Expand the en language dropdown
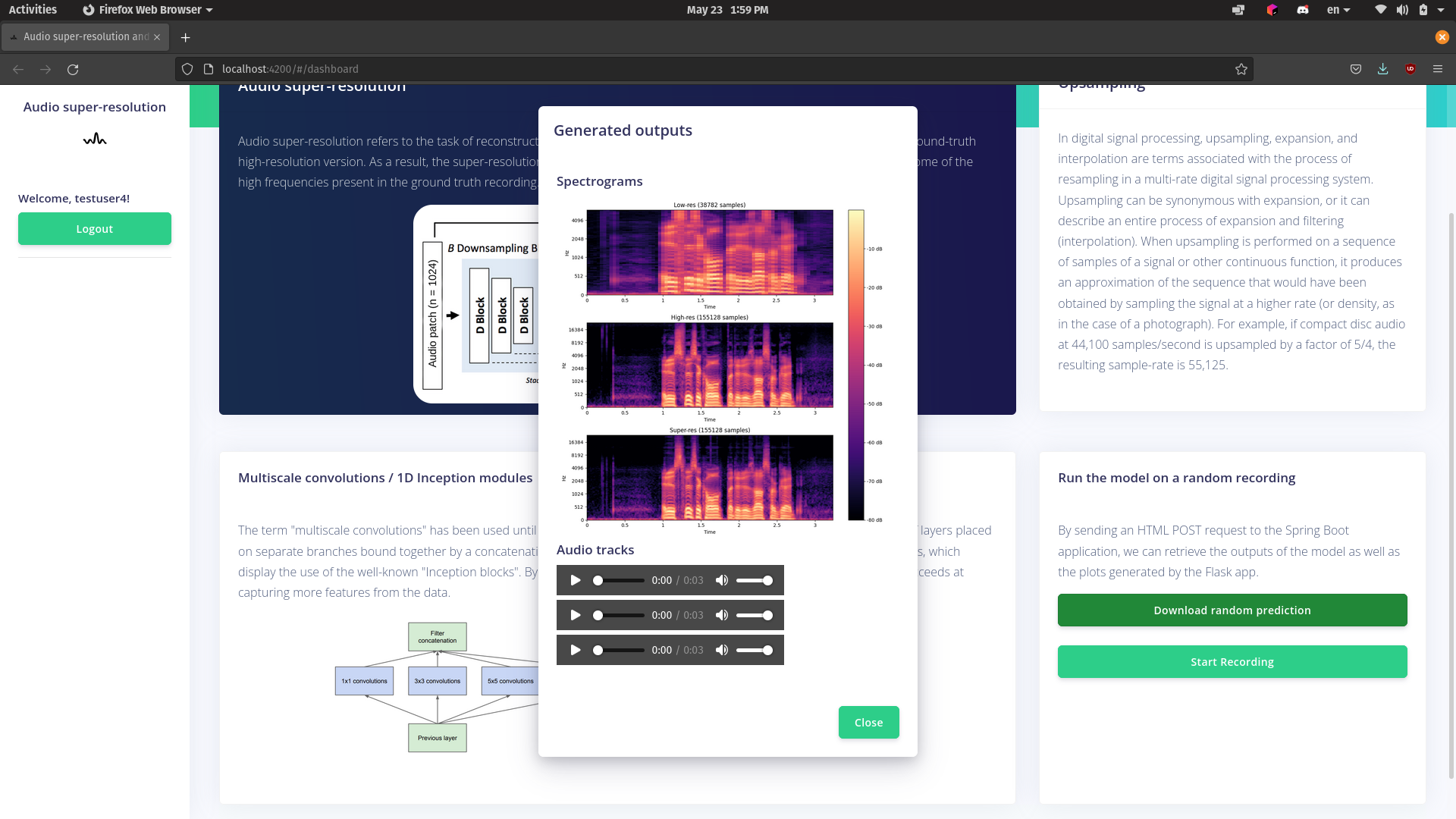1456x819 pixels. 1338,10
